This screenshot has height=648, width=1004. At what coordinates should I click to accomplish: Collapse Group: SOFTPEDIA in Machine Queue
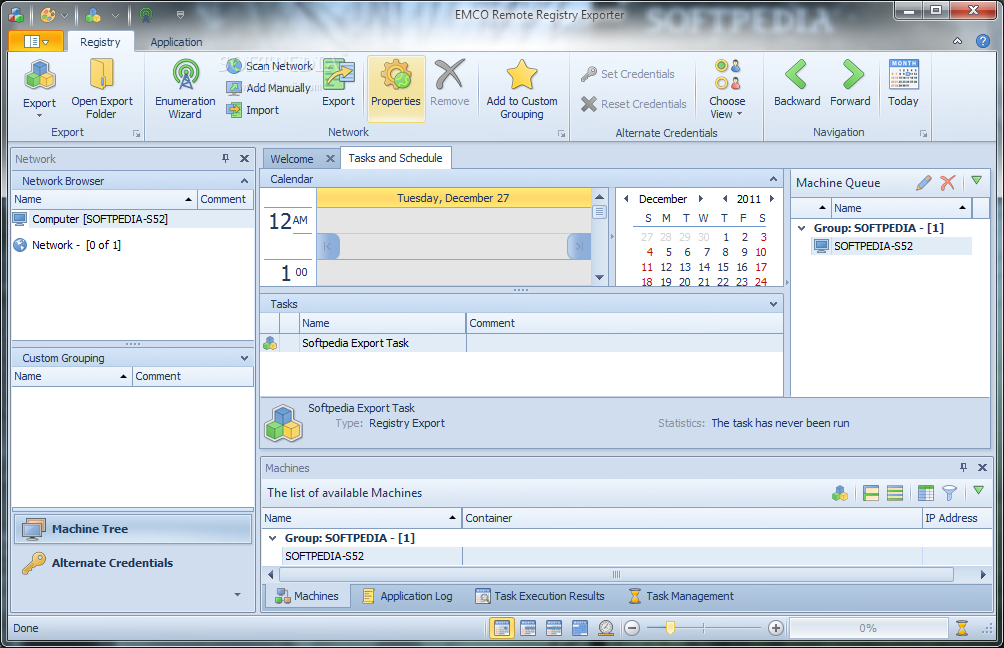point(802,228)
